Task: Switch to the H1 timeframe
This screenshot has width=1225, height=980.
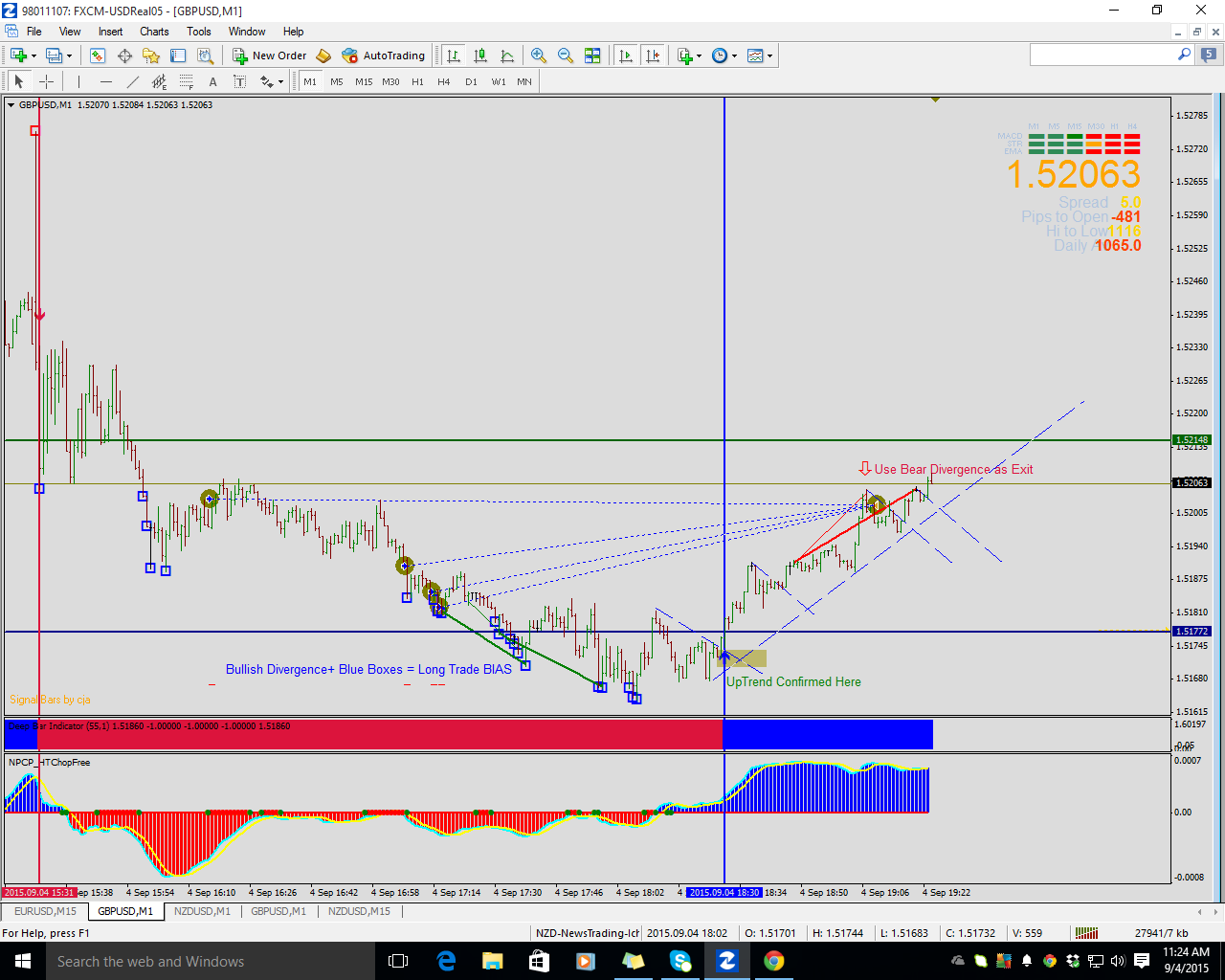Action: pyautogui.click(x=417, y=81)
